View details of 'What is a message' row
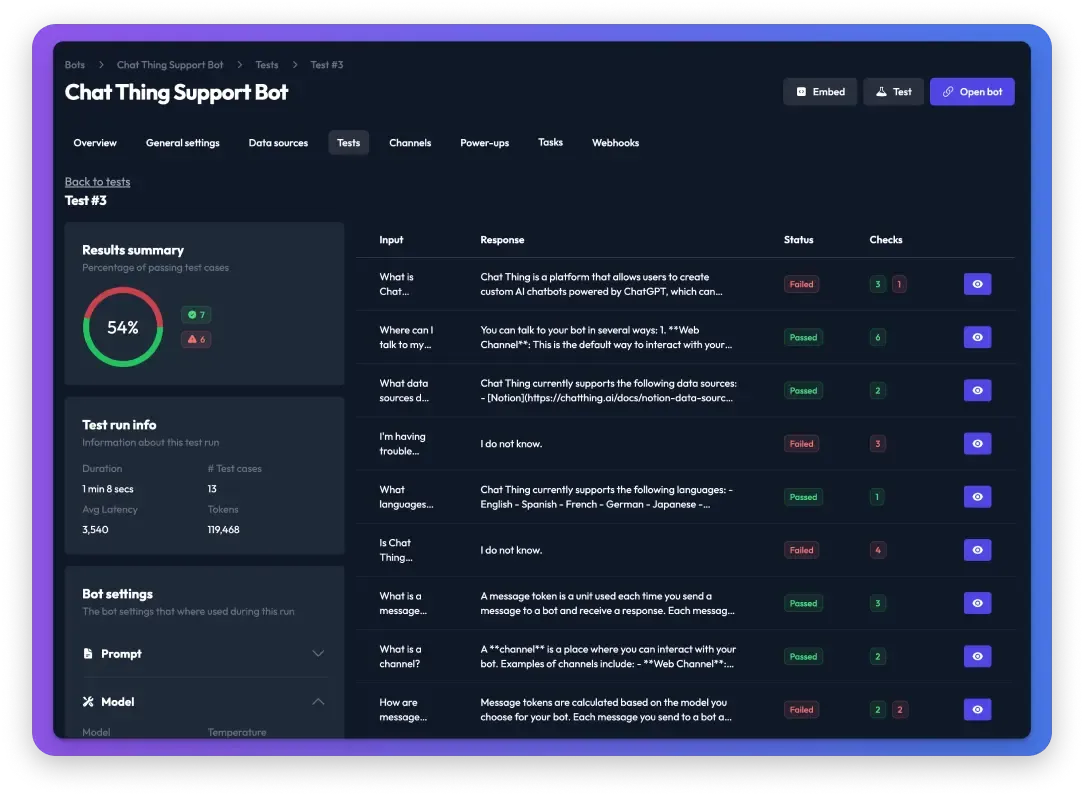This screenshot has width=1084, height=796. 978,604
